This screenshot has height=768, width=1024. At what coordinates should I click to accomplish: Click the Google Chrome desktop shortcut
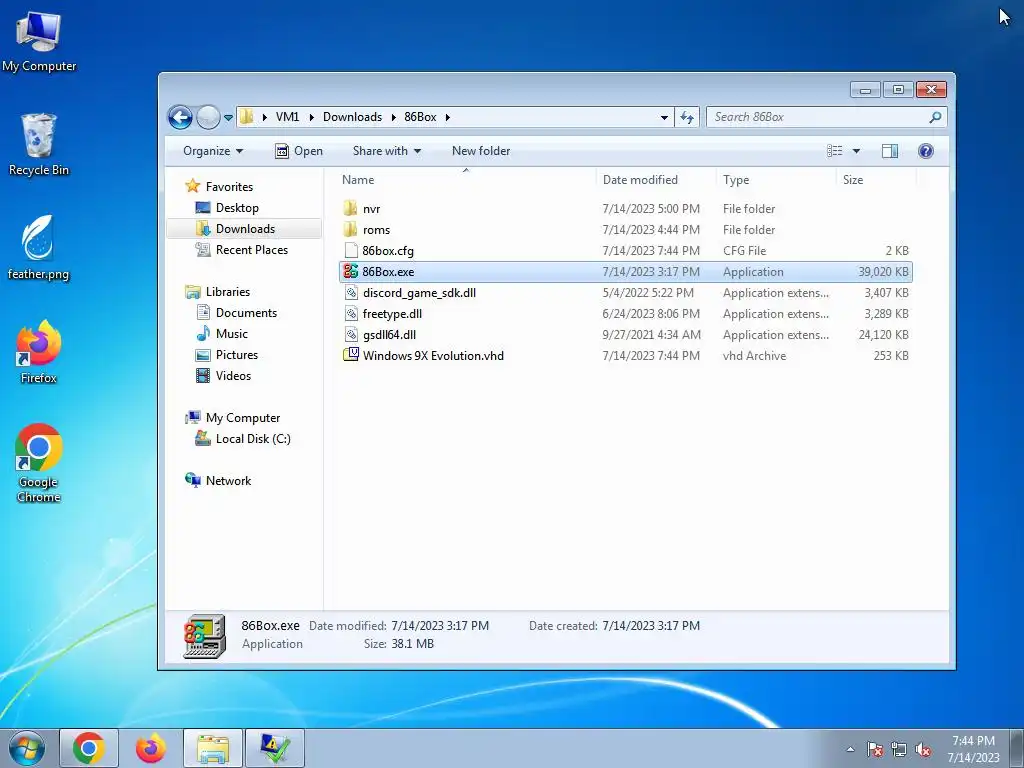click(39, 464)
